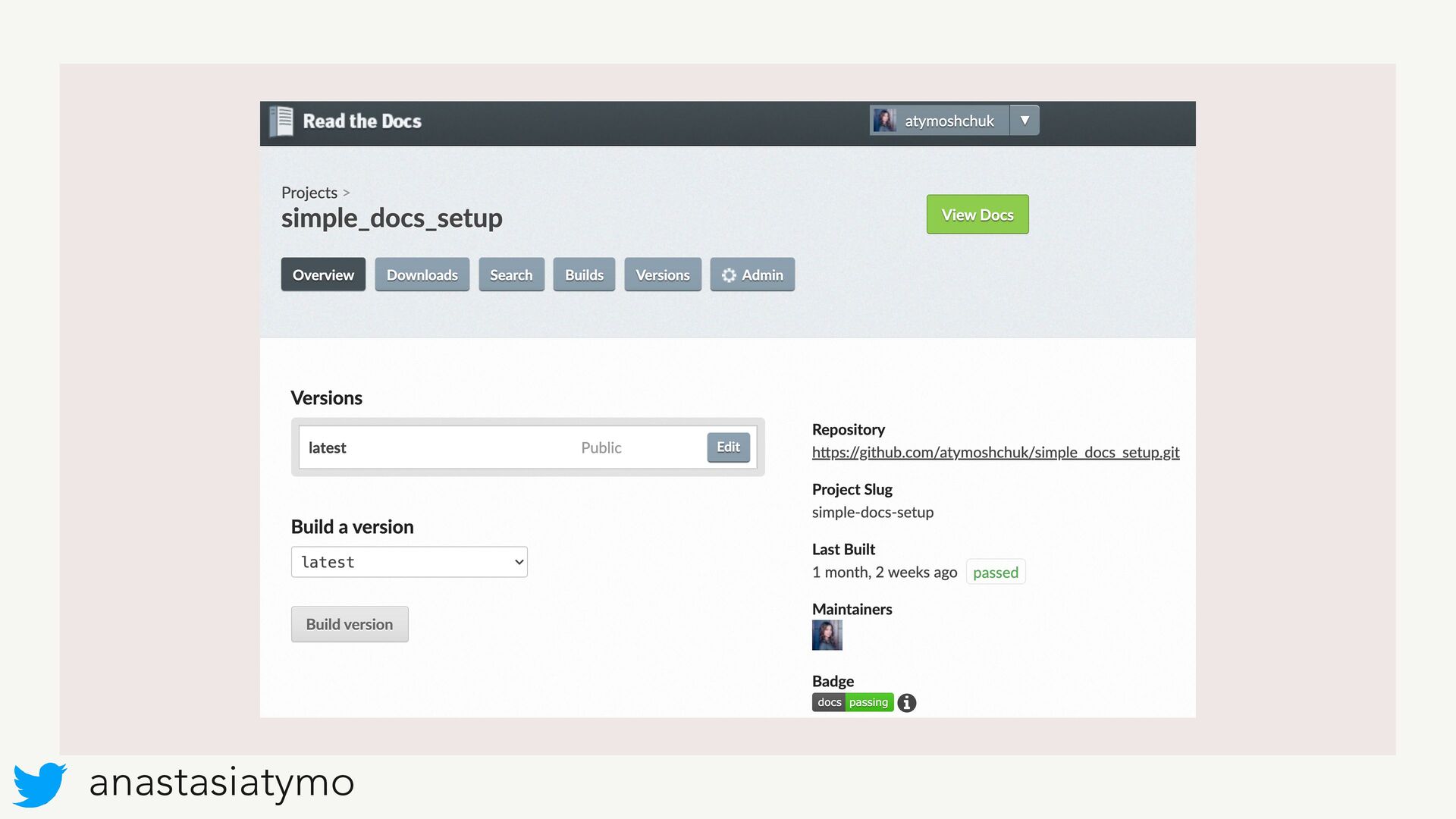Click the docs passing badge
1456x819 pixels.
(x=852, y=702)
